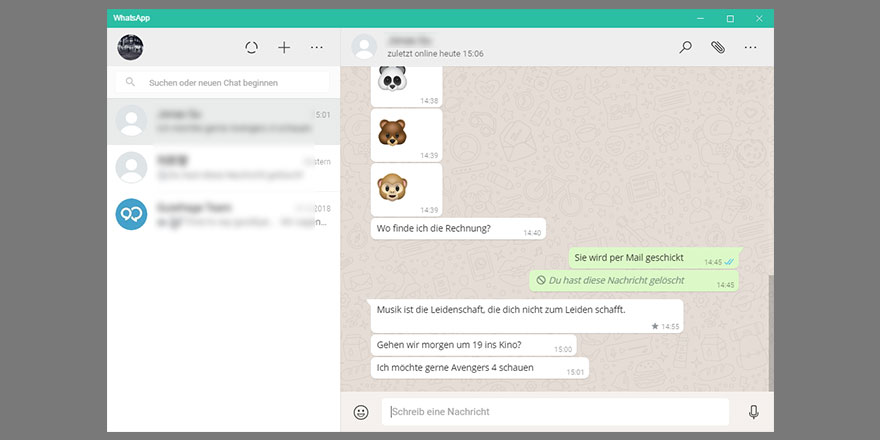Attach a file with the paperclip icon
880x440 pixels.
point(718,47)
